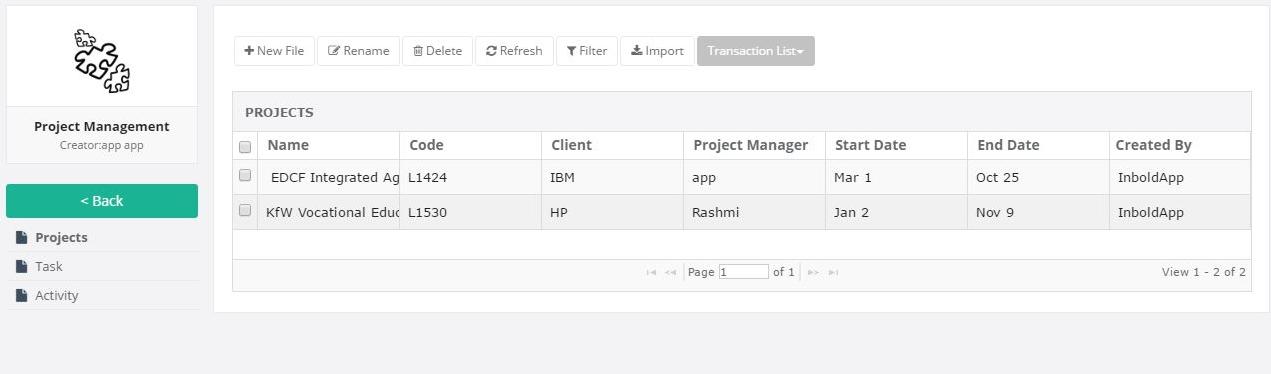1271x374 pixels.
Task: Click the Mar 1 start date cell
Action: pos(897,177)
